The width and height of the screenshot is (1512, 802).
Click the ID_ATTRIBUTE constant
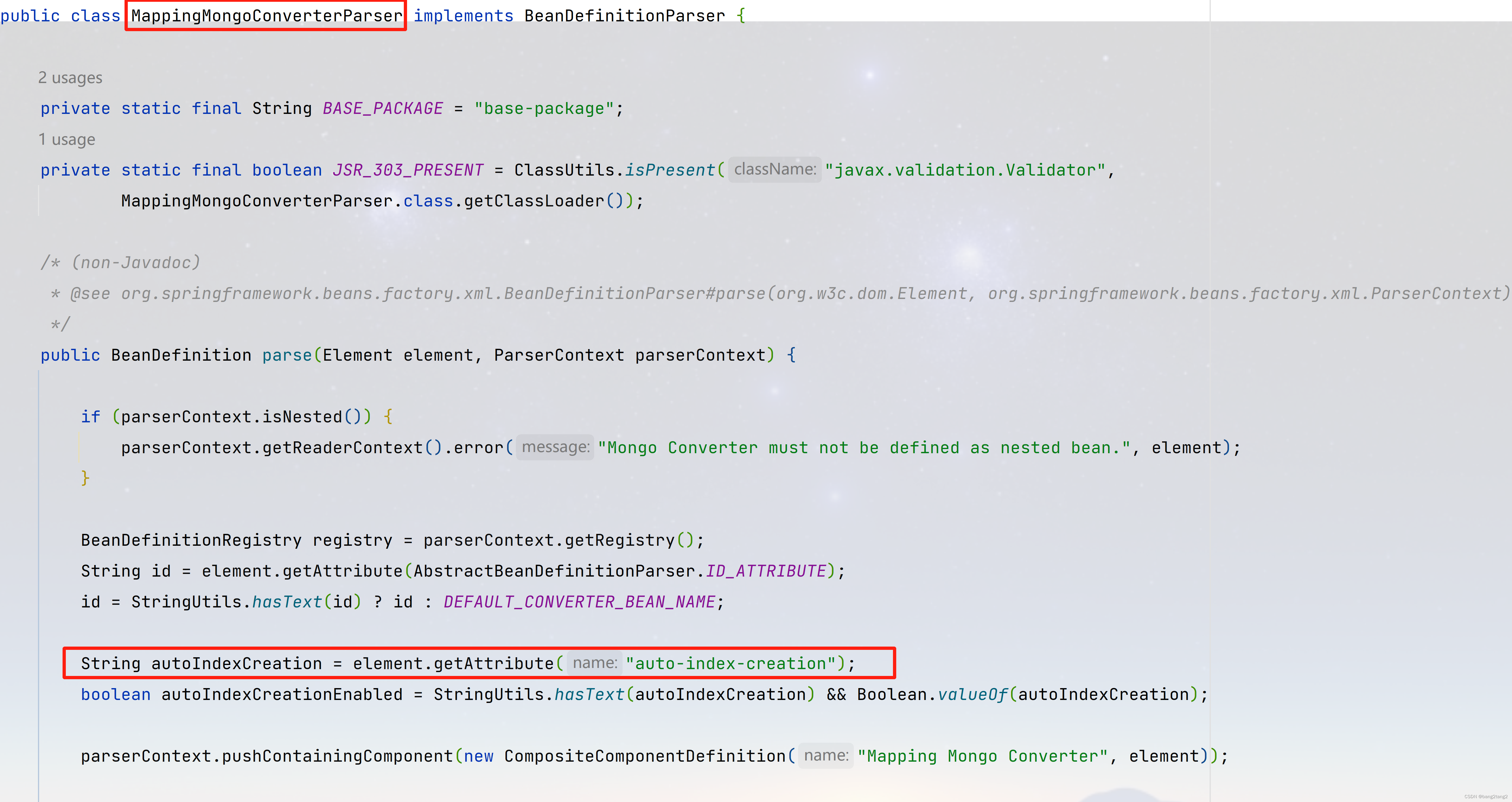pos(765,571)
